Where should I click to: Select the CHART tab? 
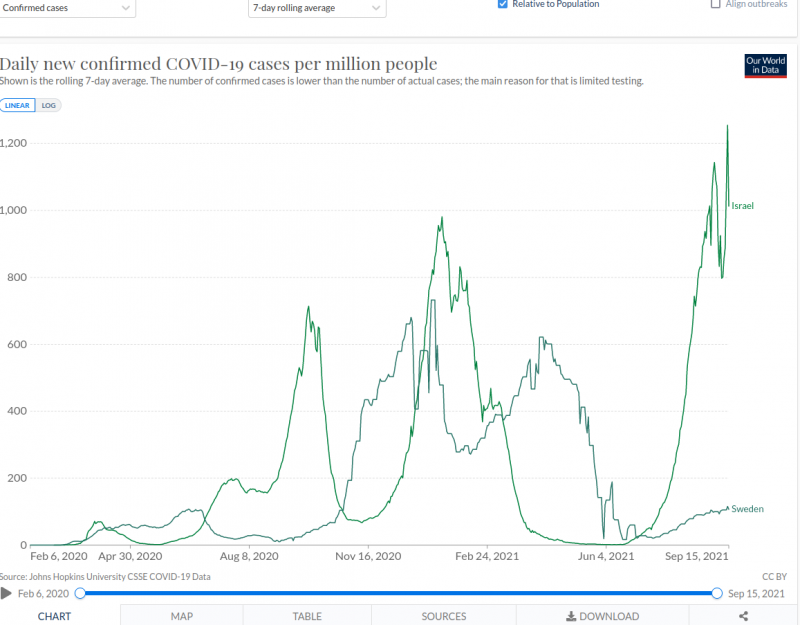point(54,617)
